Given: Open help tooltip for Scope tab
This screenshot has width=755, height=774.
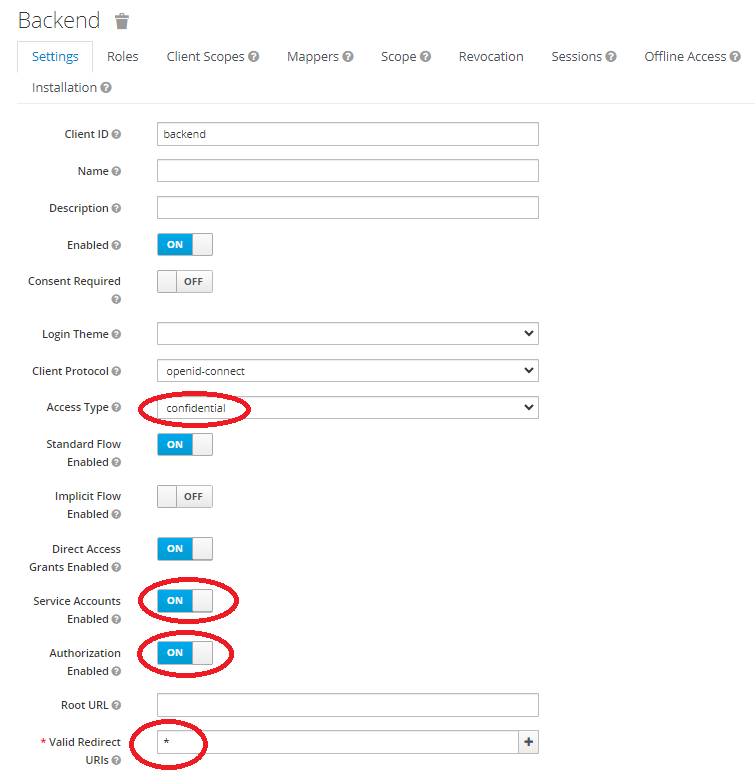Looking at the screenshot, I should [425, 57].
